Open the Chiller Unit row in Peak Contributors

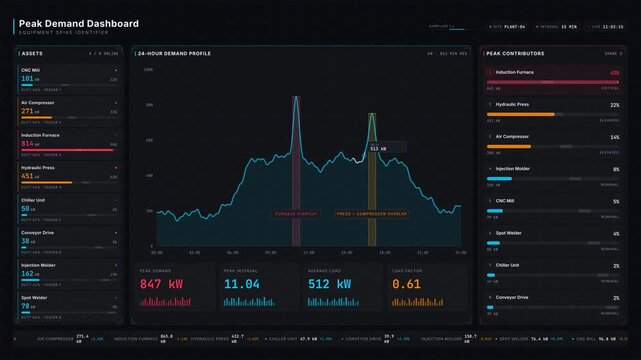click(x=553, y=273)
